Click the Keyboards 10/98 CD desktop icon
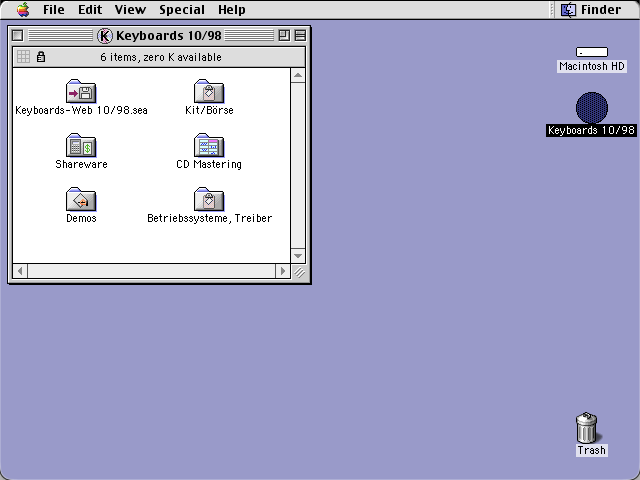640x480 pixels. [592, 108]
